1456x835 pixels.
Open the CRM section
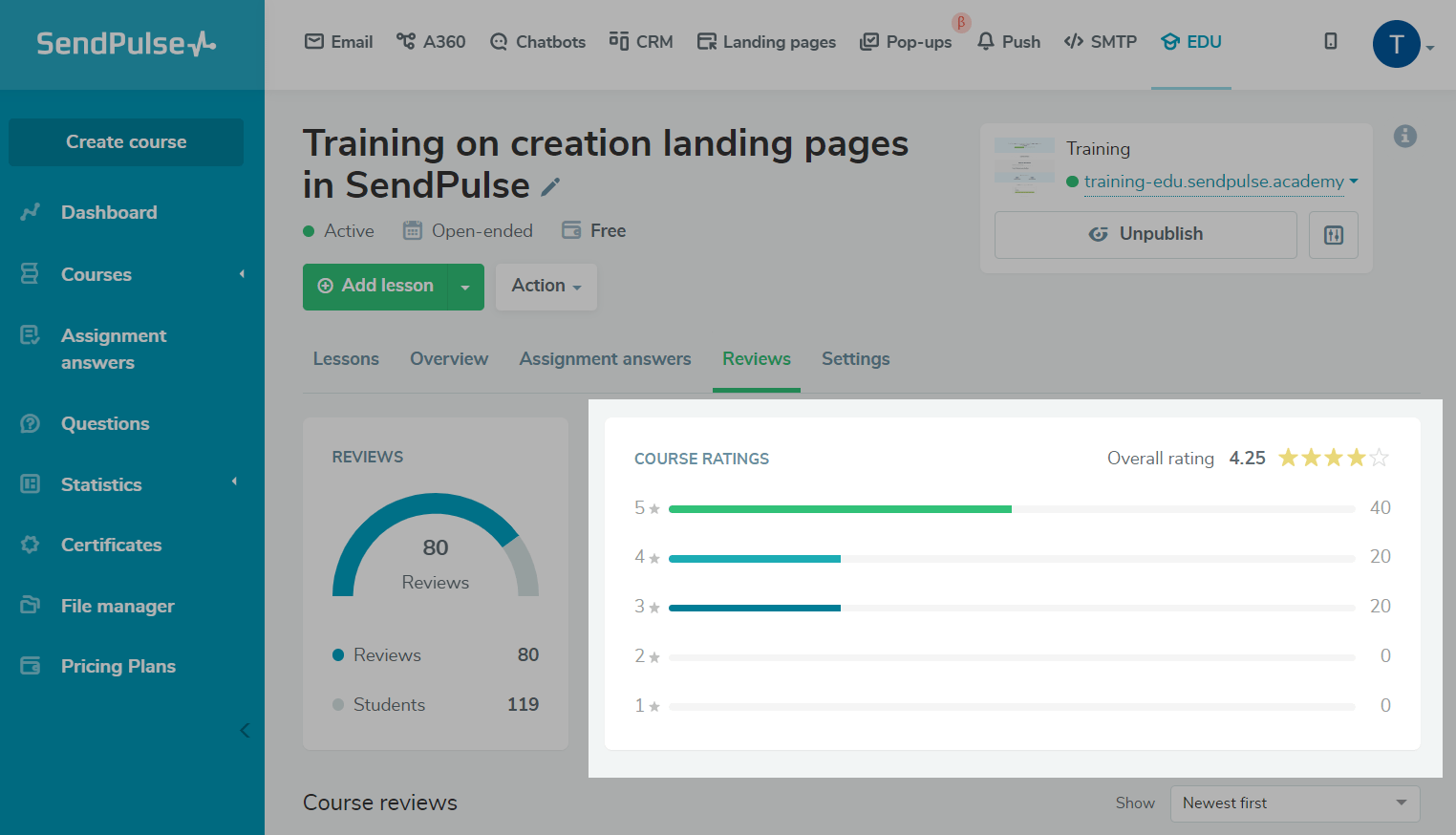[641, 42]
